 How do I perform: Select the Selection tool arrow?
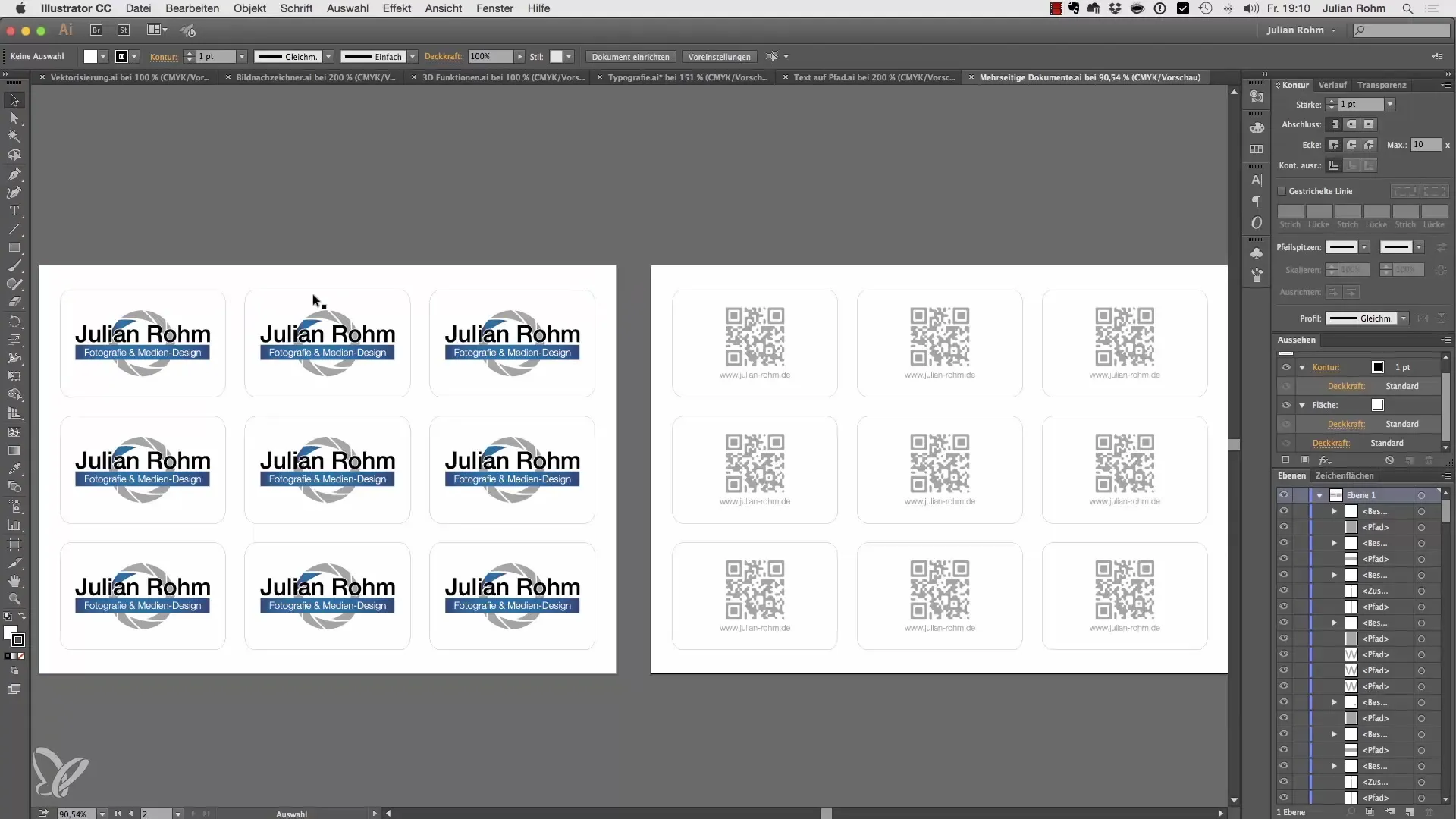pos(14,100)
